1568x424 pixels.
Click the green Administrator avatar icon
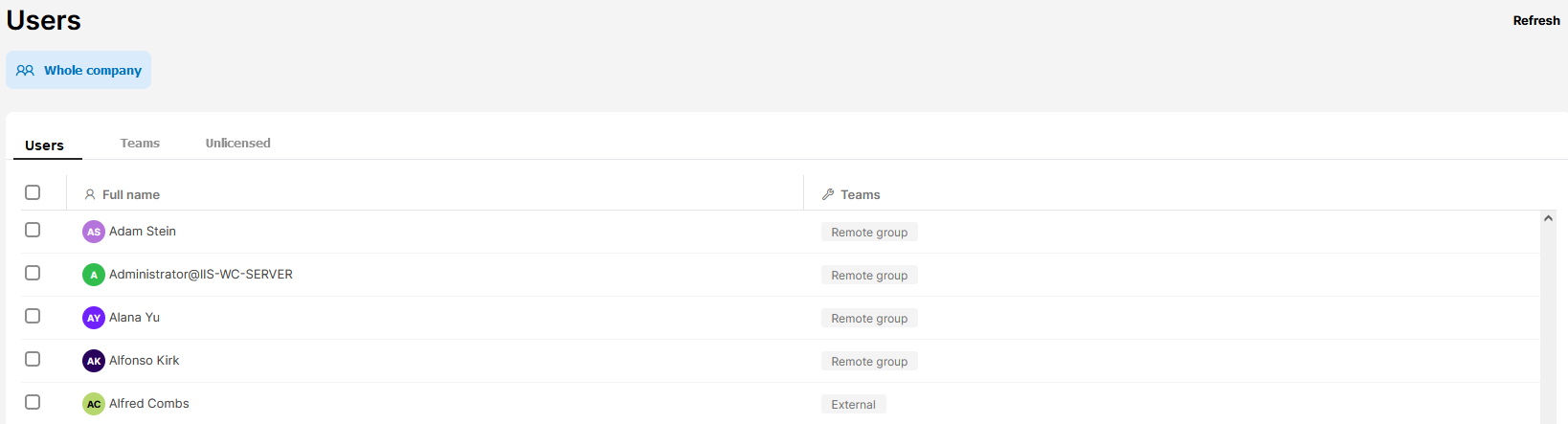(93, 275)
